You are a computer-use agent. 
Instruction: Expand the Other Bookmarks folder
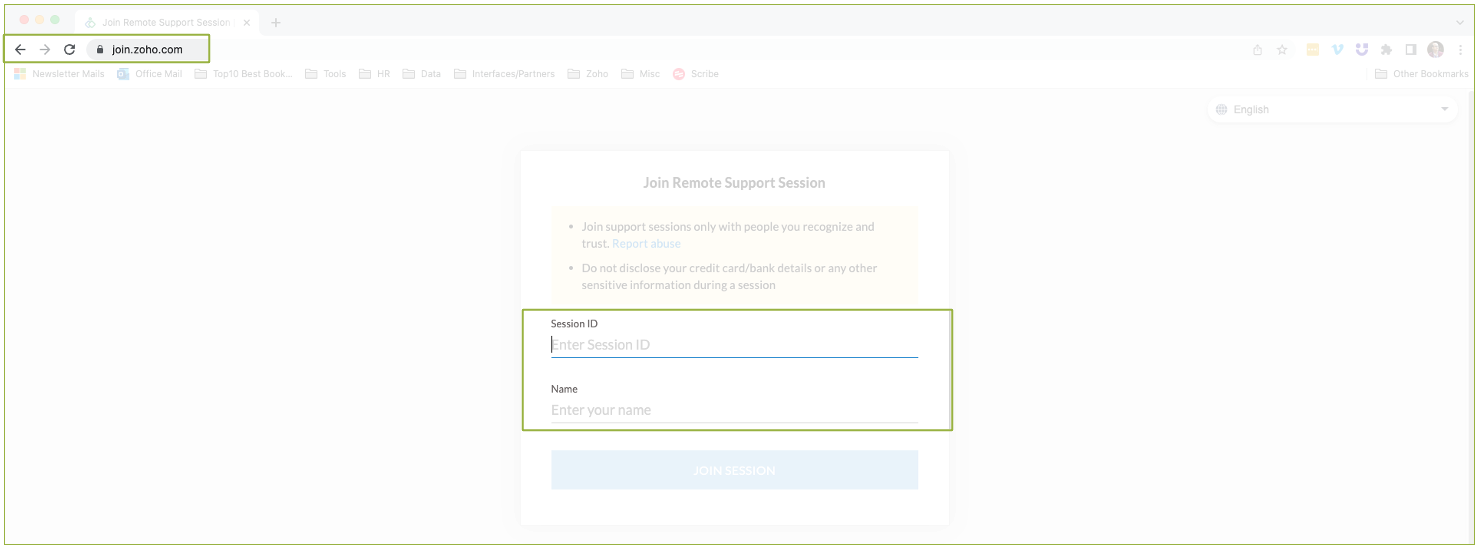click(1422, 74)
